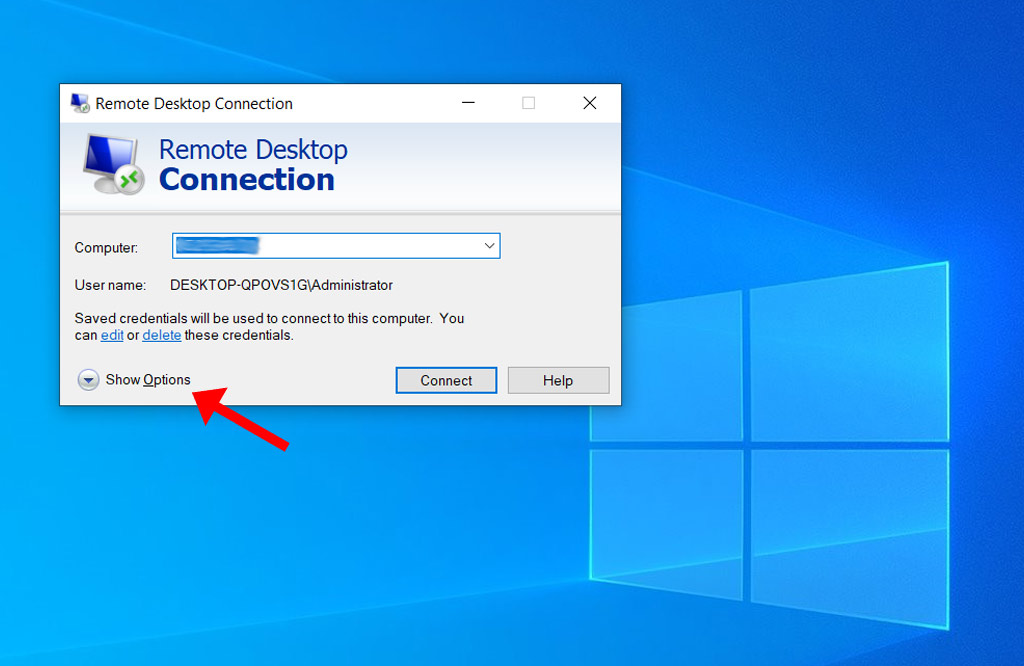Image resolution: width=1024 pixels, height=666 pixels.
Task: Expand Show Options arrow button
Action: (88, 379)
